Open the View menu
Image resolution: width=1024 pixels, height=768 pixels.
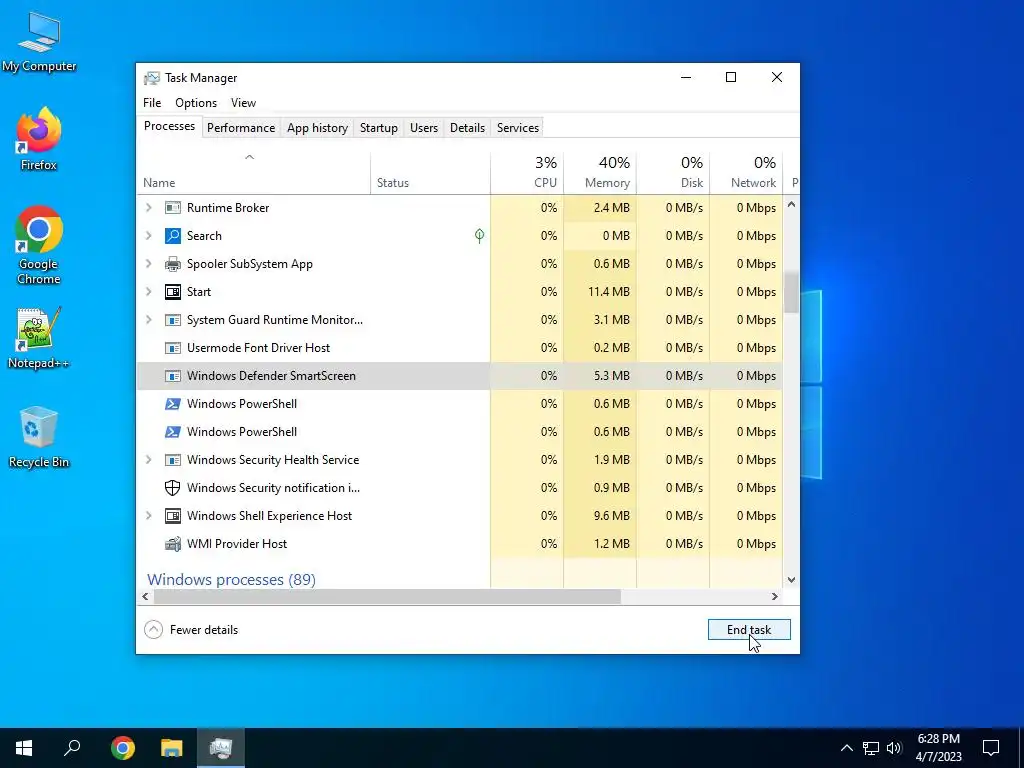coord(243,103)
